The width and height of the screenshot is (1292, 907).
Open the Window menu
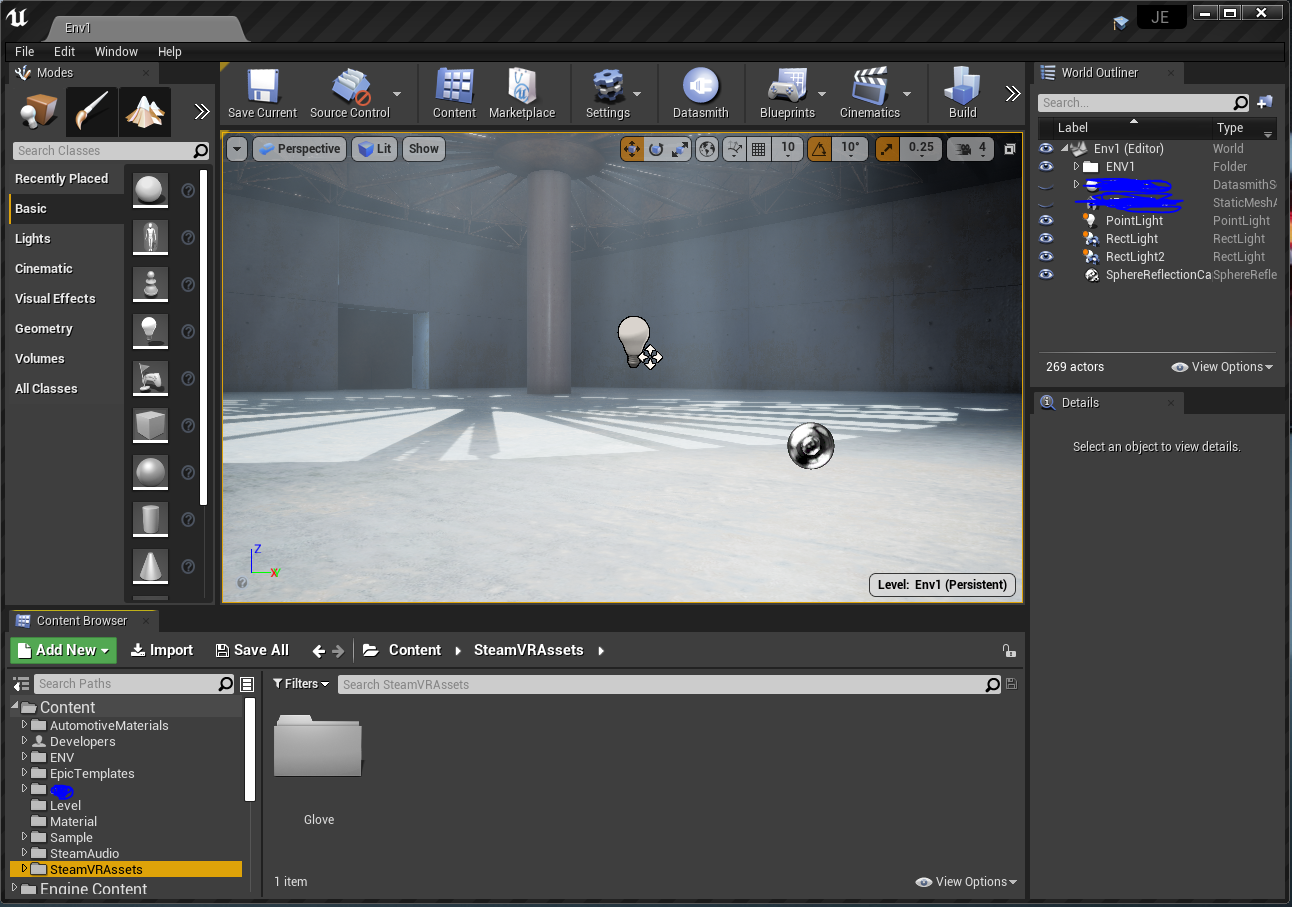[x=116, y=51]
